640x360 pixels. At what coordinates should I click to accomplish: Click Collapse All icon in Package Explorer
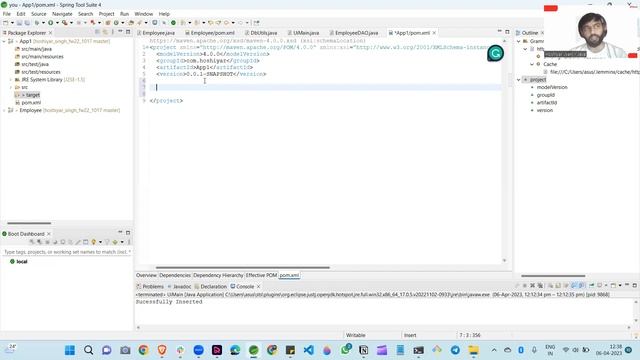97,32
